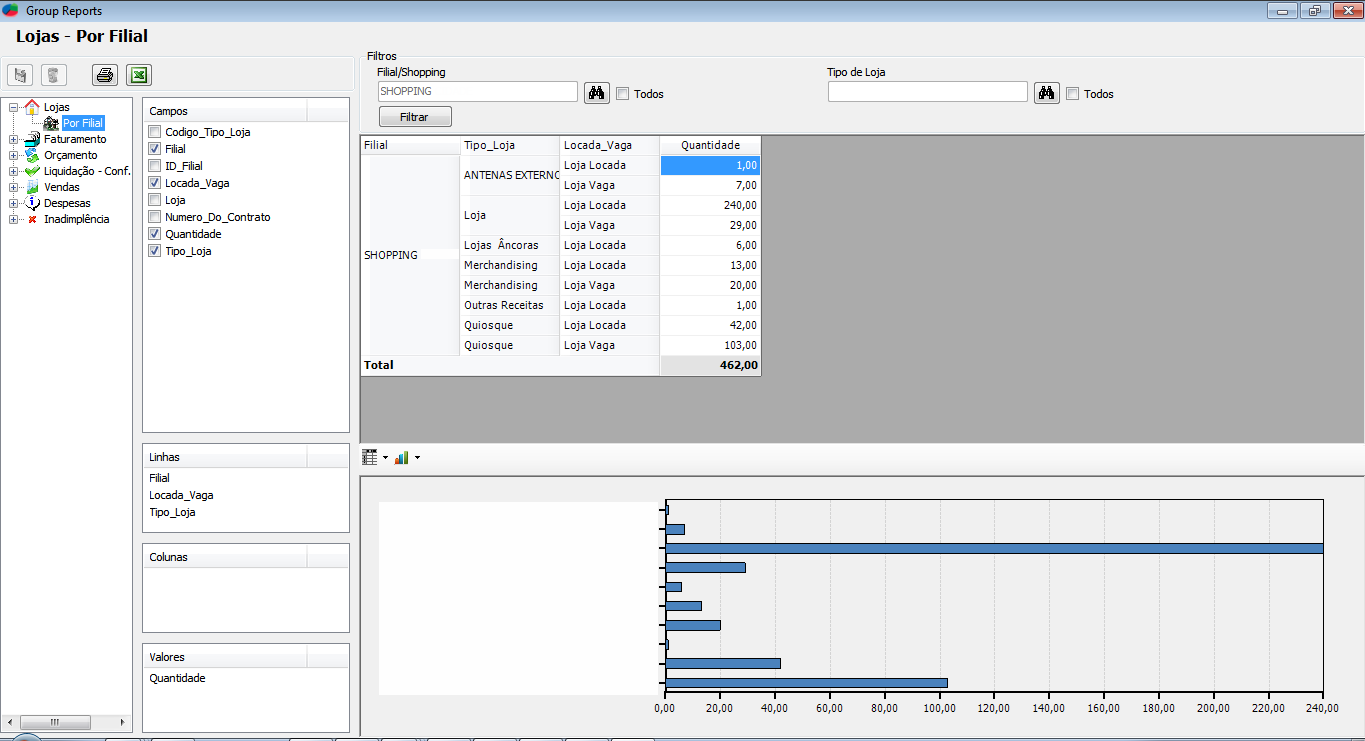Viewport: 1365px width, 741px height.
Task: Select the Despesas category label
Action: coord(67,203)
